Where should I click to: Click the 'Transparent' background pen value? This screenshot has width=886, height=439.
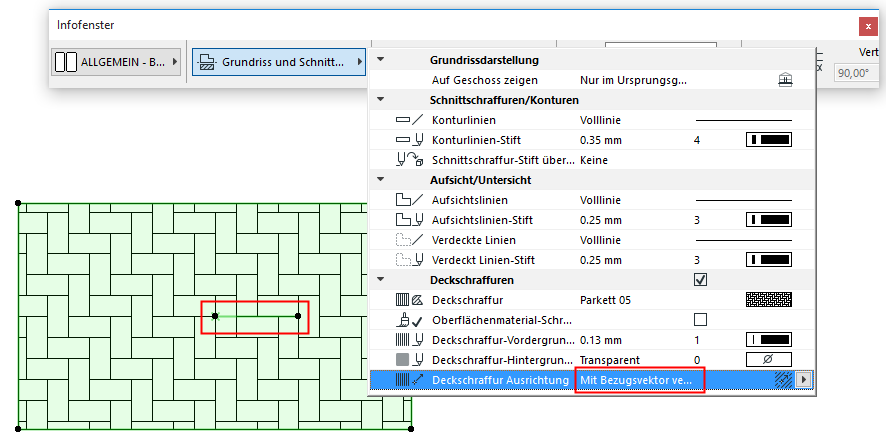[x=610, y=360]
